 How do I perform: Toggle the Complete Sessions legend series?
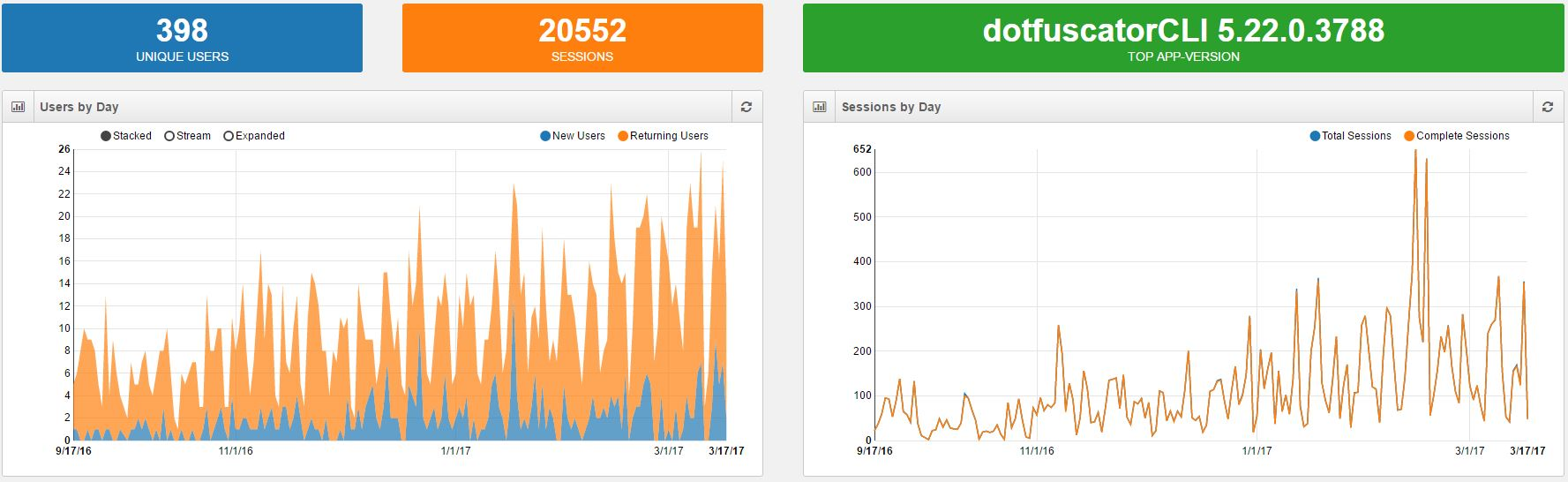tap(1457, 136)
